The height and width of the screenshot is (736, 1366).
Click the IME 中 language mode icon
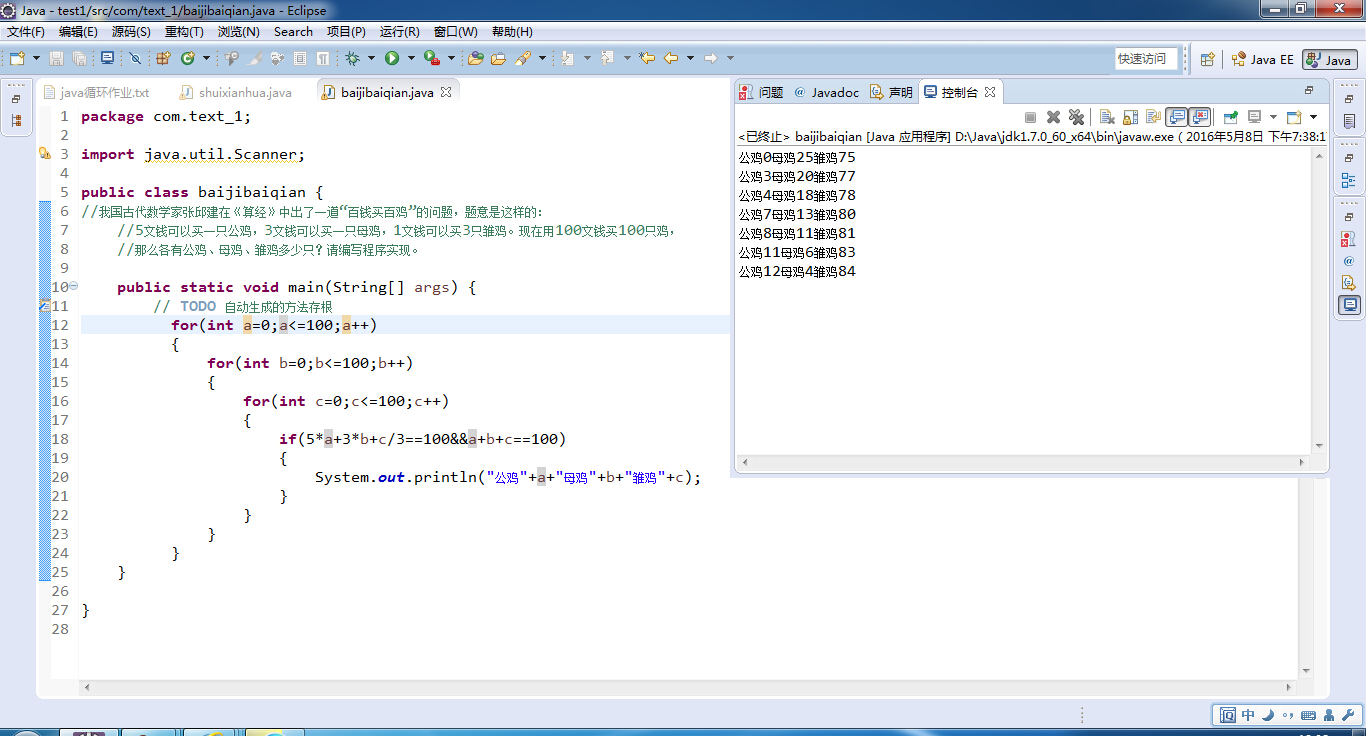1248,715
